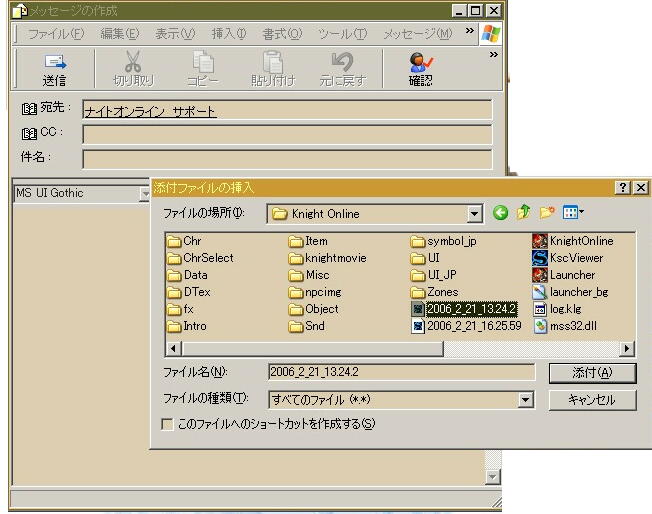The image size is (652, 514).
Task: Open the Chr folder
Action: 184,241
